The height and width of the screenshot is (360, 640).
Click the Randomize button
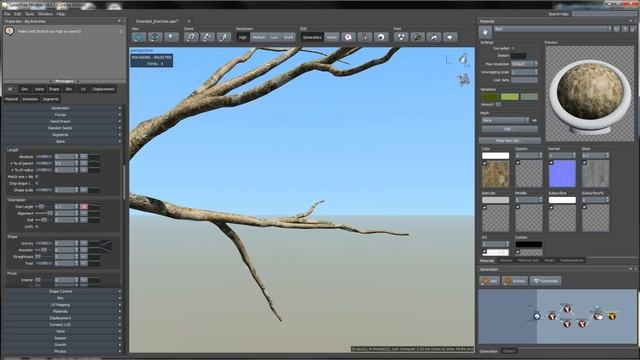(545, 281)
